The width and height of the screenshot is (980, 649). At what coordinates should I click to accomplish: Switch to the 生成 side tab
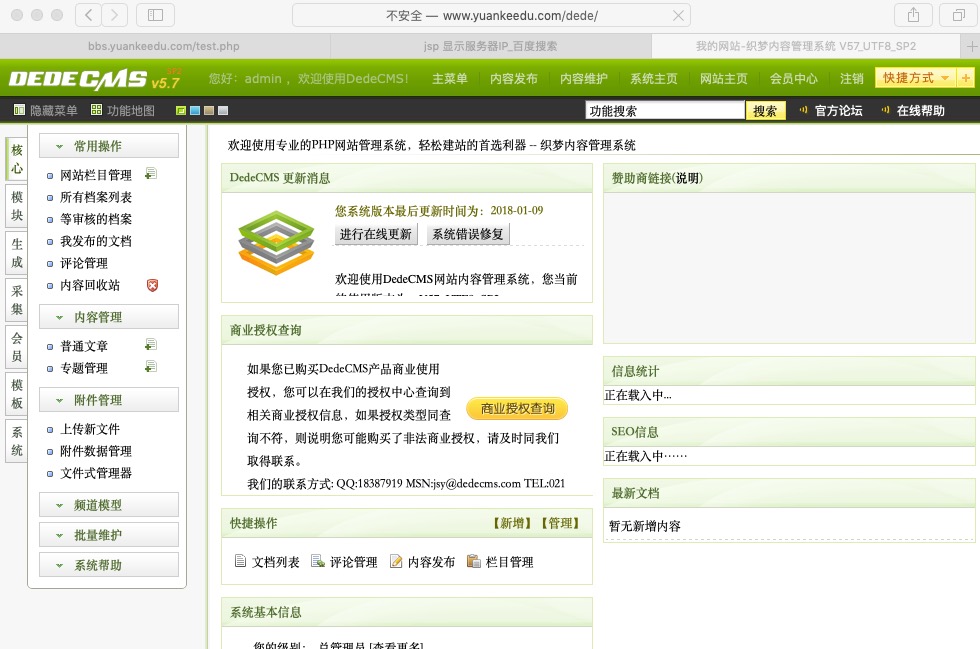17,253
